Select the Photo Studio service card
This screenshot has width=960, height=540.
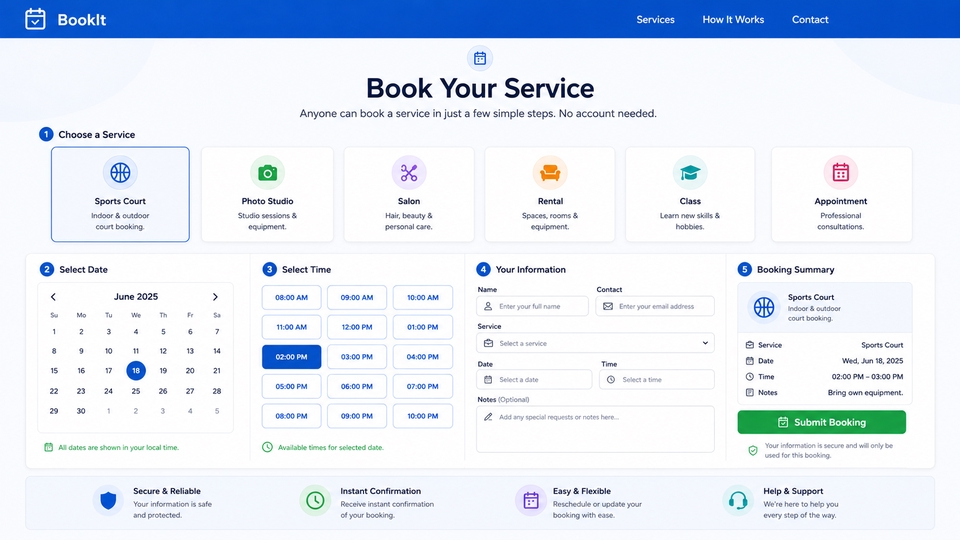pyautogui.click(x=267, y=194)
